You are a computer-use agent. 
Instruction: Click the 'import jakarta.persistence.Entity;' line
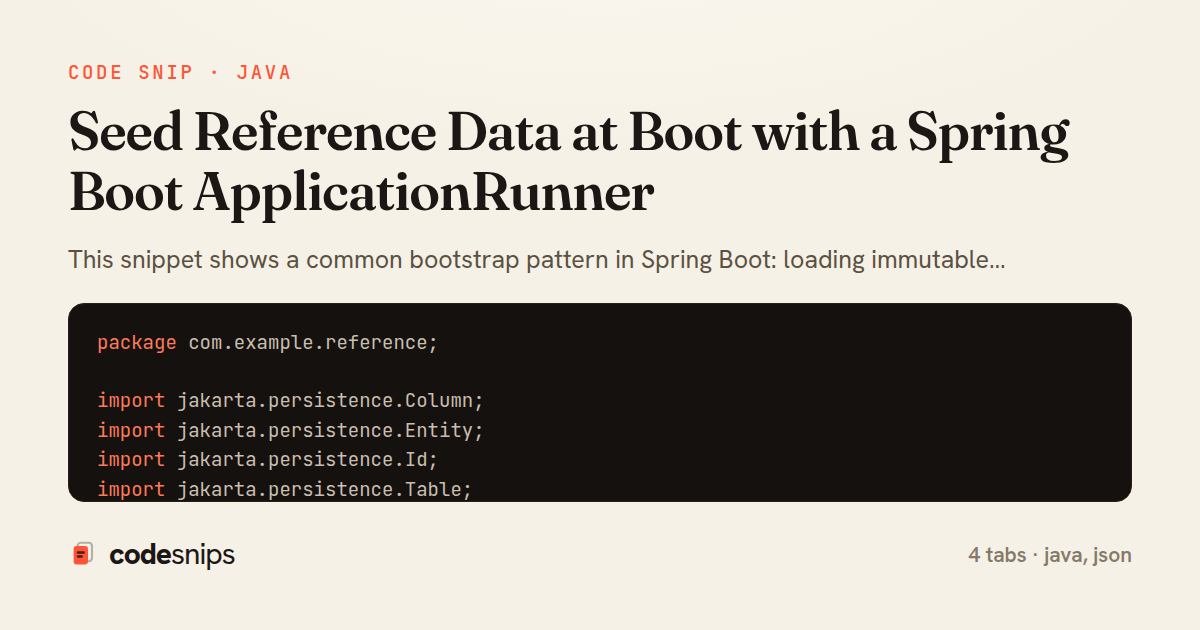point(291,430)
